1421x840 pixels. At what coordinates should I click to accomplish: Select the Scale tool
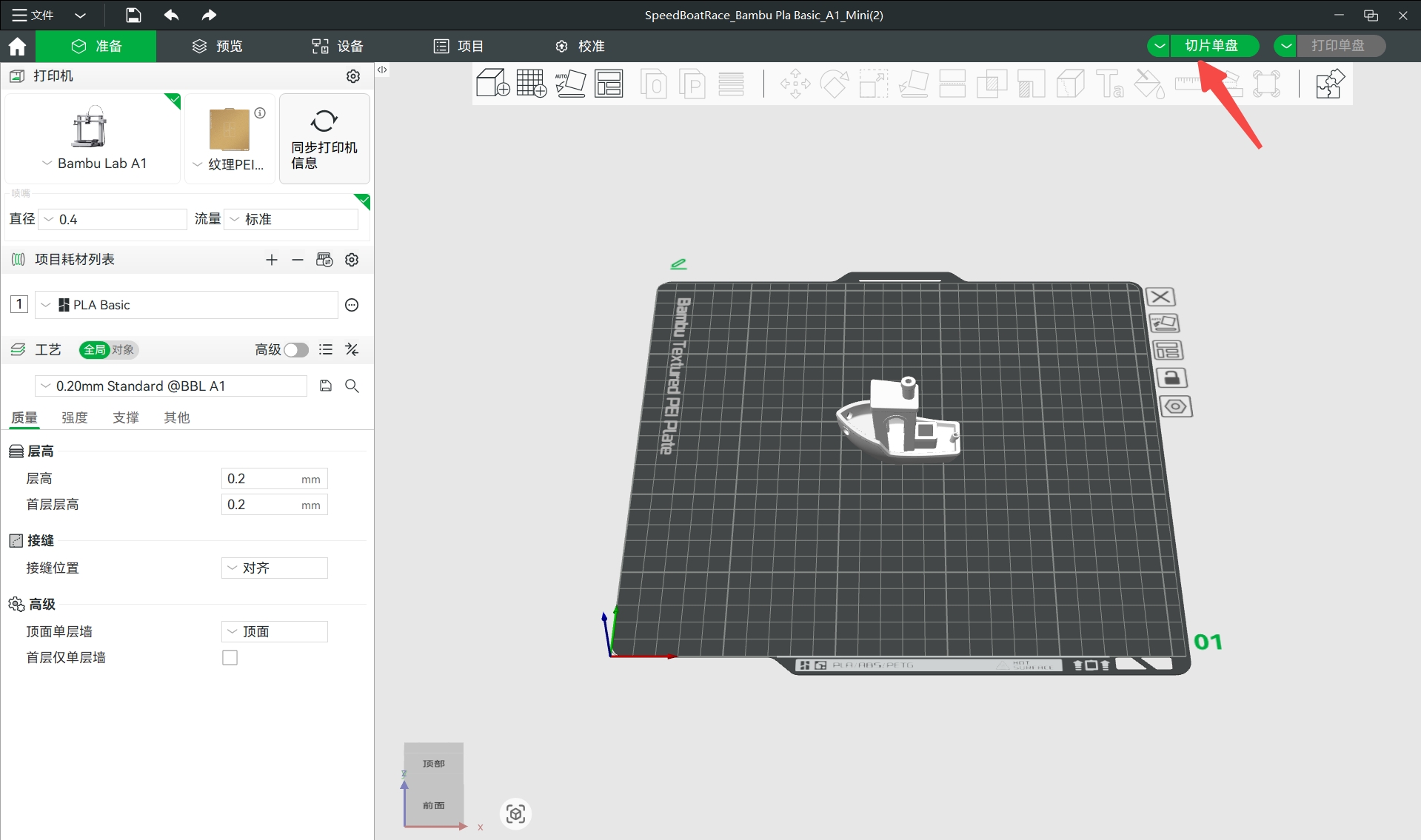point(874,84)
